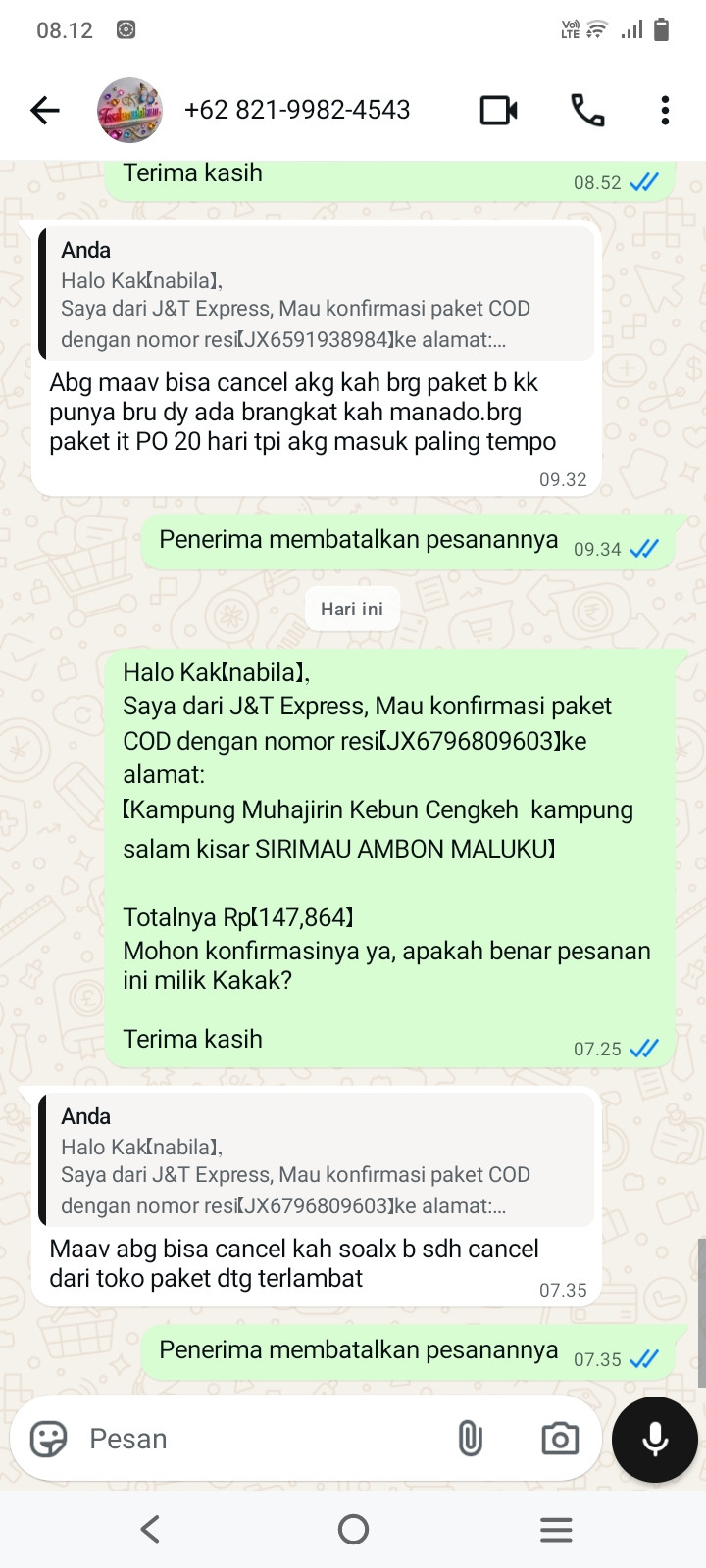Open contact info via phone number +62 821-9982-4543
The image size is (706, 1568).
(297, 110)
